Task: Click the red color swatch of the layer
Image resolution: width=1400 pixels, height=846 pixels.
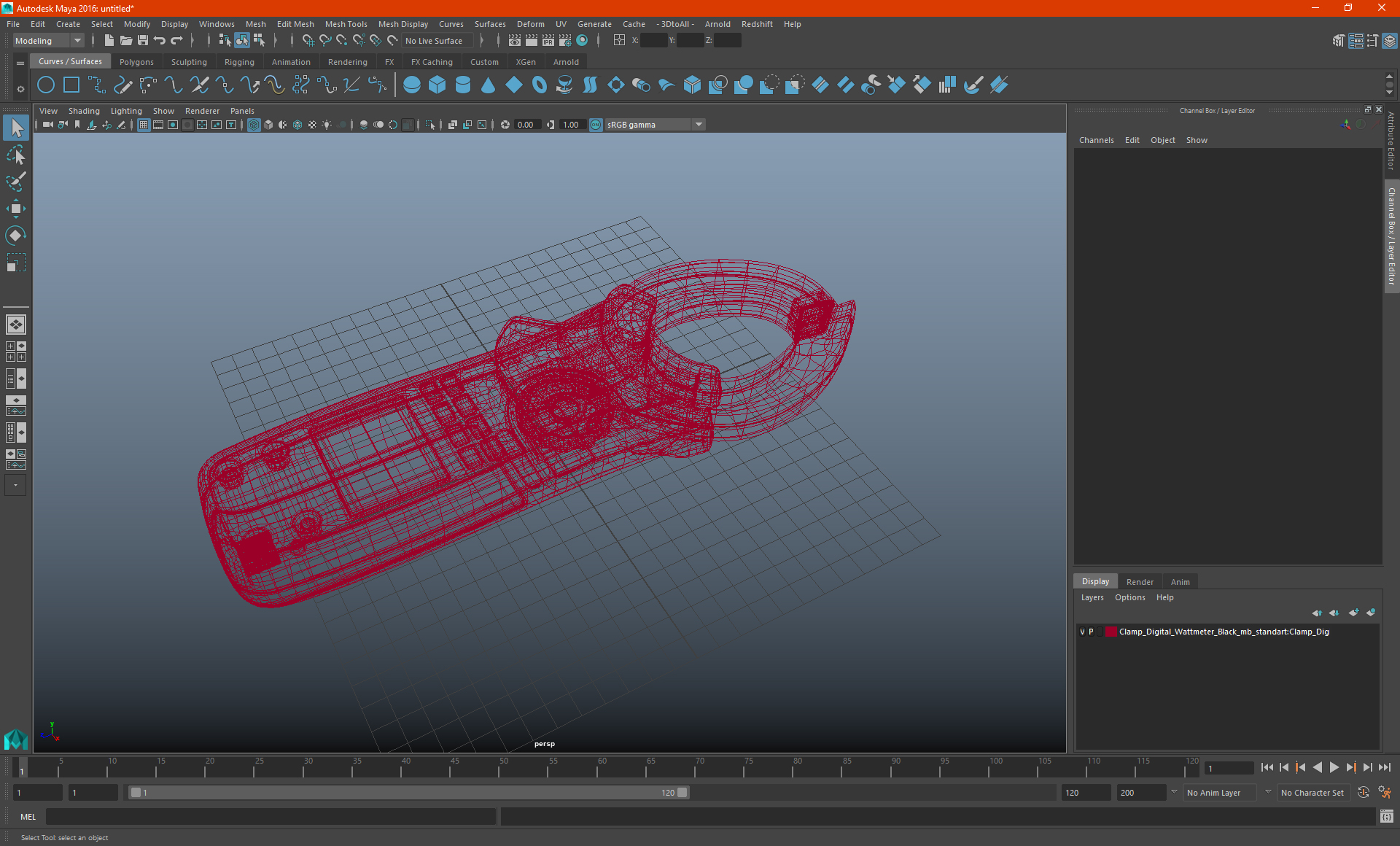Action: click(1111, 632)
